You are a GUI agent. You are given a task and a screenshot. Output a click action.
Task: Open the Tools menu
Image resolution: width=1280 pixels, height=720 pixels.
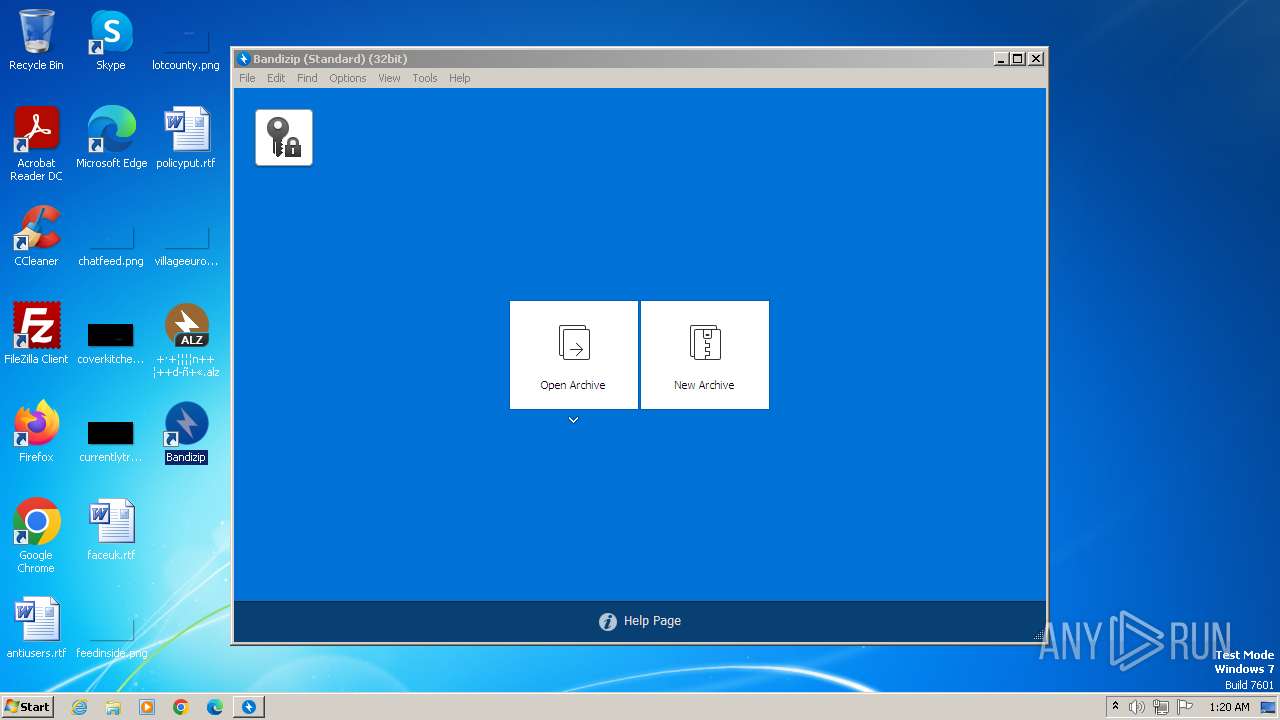(x=425, y=78)
